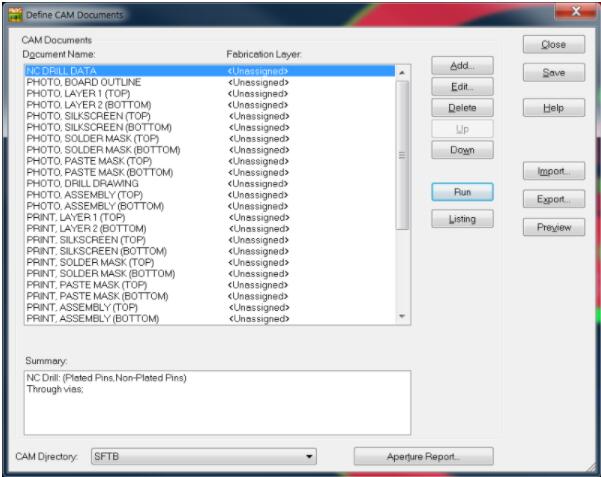601x477 pixels.
Task: Close the Define CAM Documents dialog via Close button
Action: [554, 44]
